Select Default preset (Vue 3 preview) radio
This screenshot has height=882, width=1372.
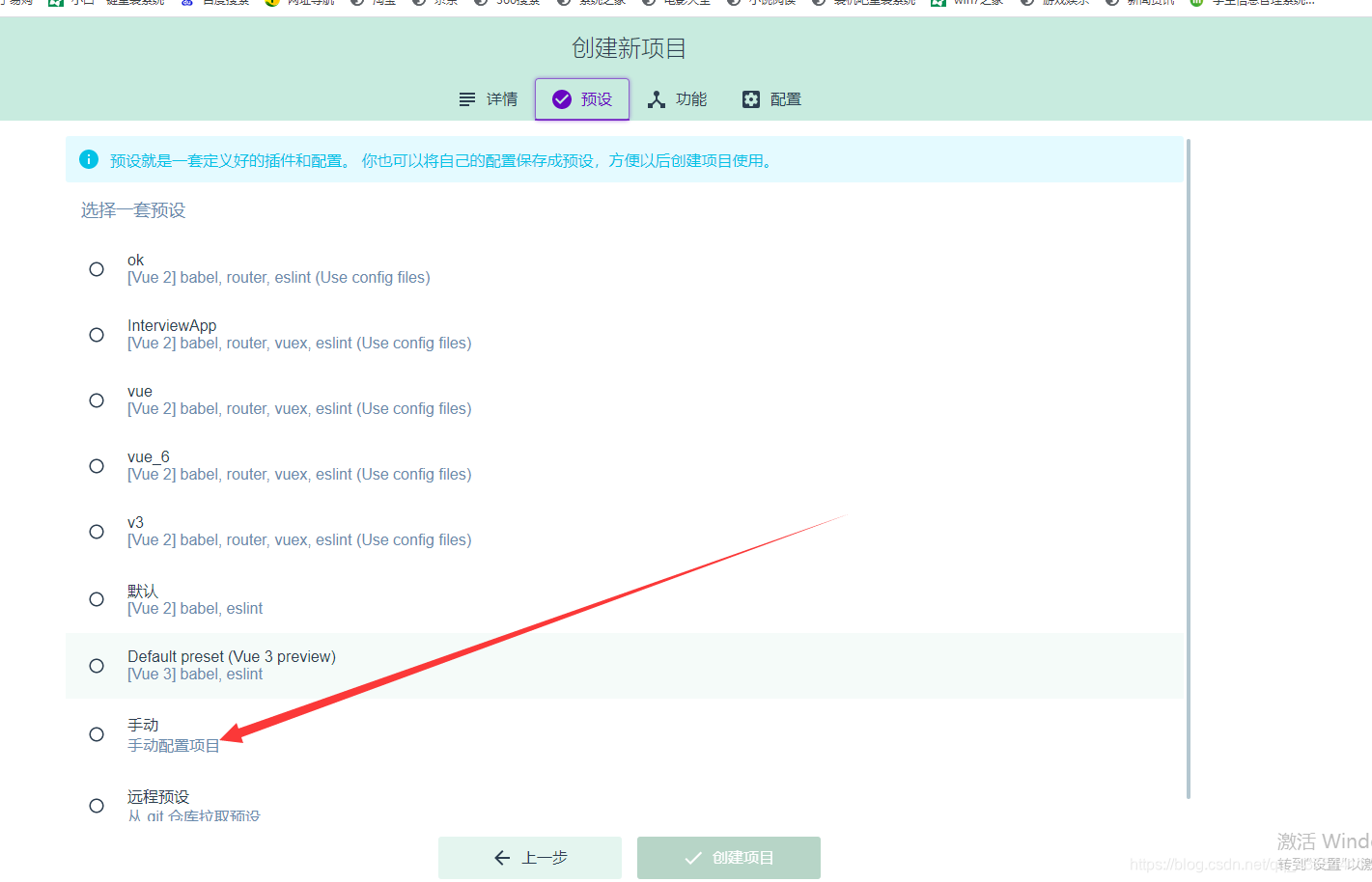pyautogui.click(x=97, y=666)
